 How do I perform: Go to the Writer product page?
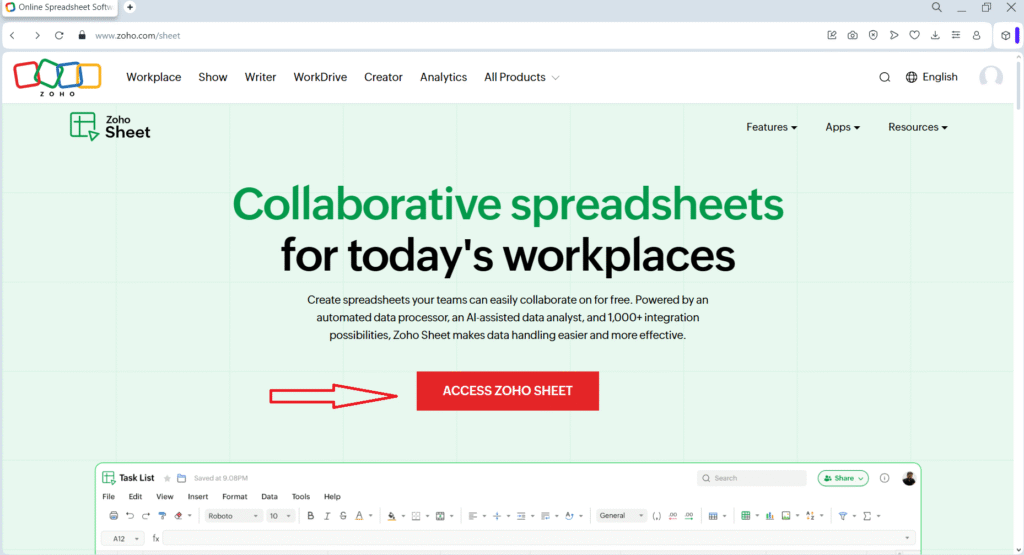pos(260,77)
